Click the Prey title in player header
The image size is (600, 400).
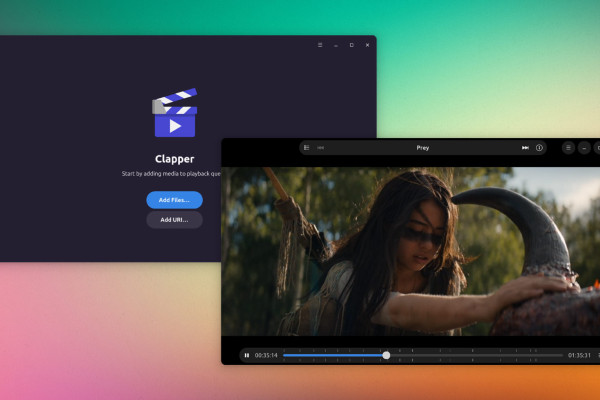coord(423,148)
